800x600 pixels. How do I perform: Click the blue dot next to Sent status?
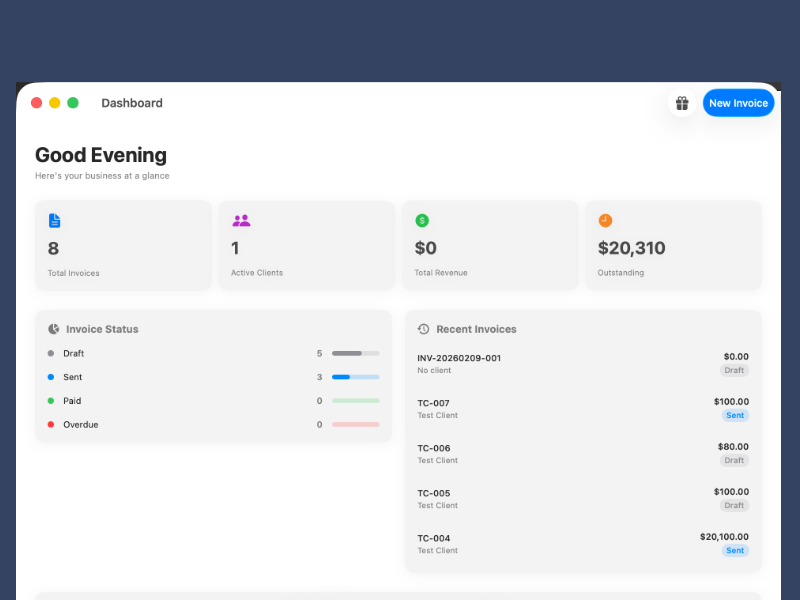click(x=51, y=377)
